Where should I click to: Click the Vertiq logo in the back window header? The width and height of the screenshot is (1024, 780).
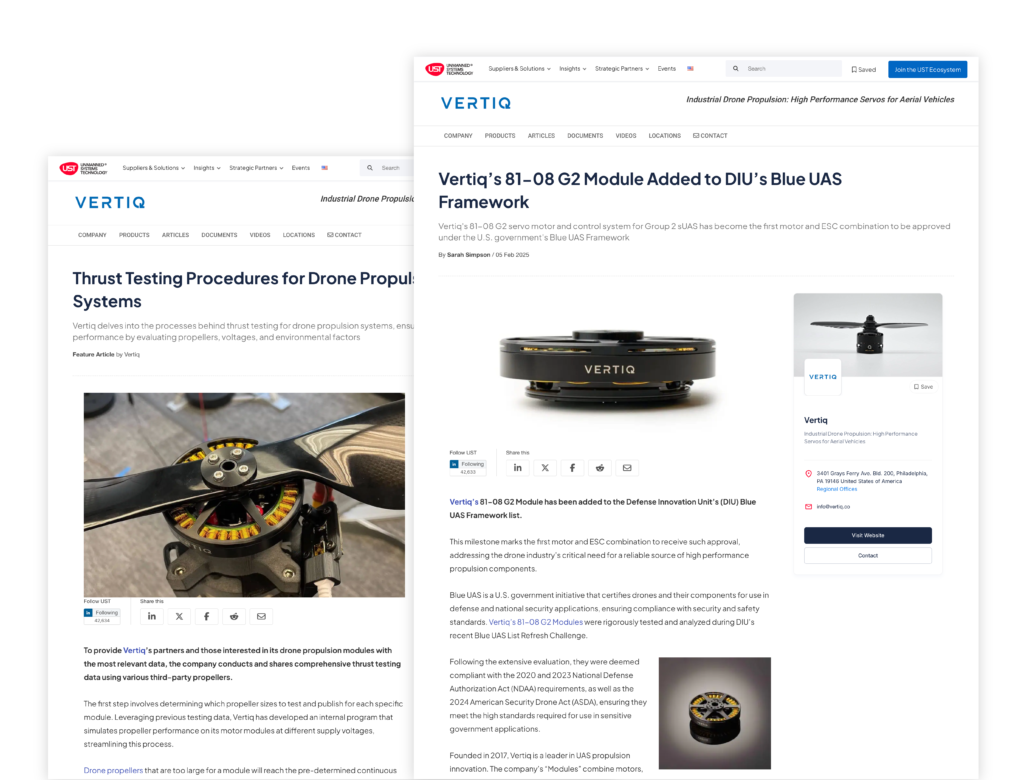[110, 203]
